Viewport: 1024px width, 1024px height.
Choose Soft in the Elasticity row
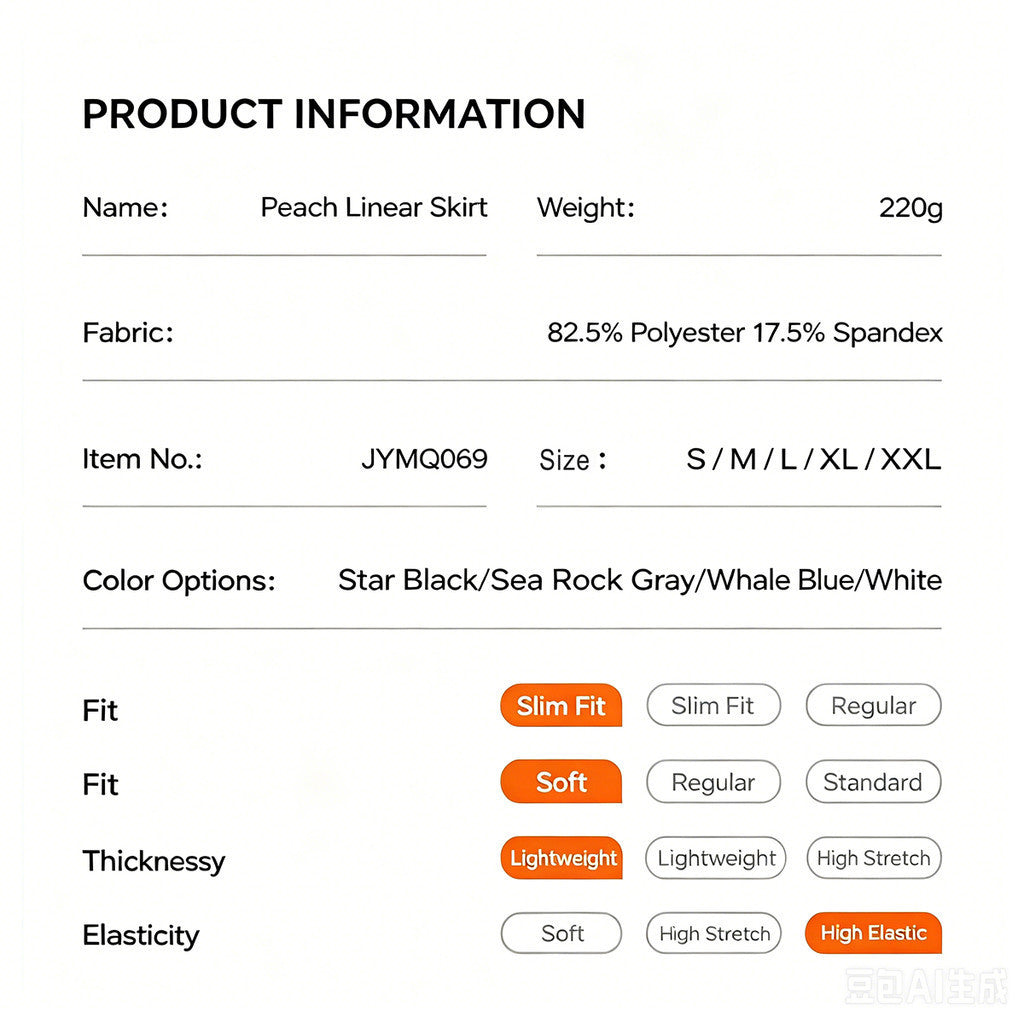click(562, 933)
